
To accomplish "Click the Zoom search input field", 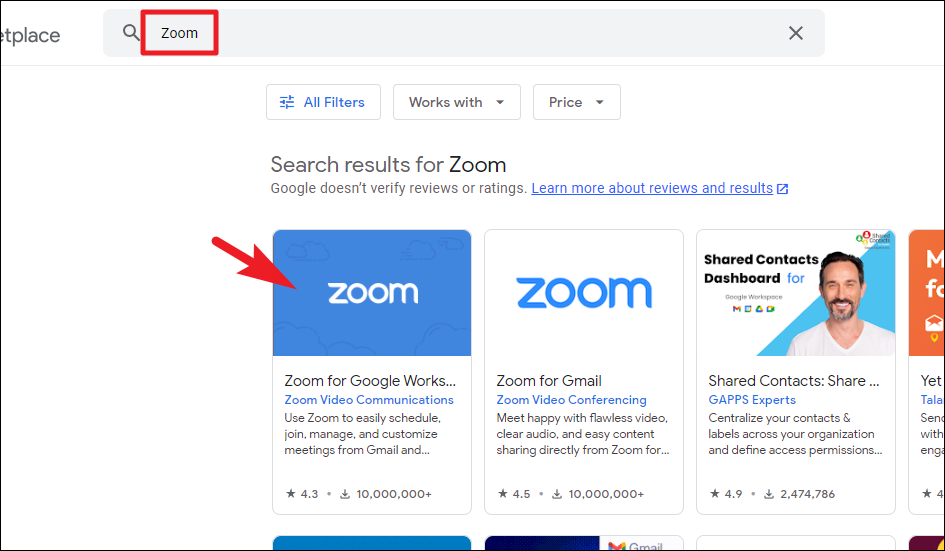I will (464, 33).
